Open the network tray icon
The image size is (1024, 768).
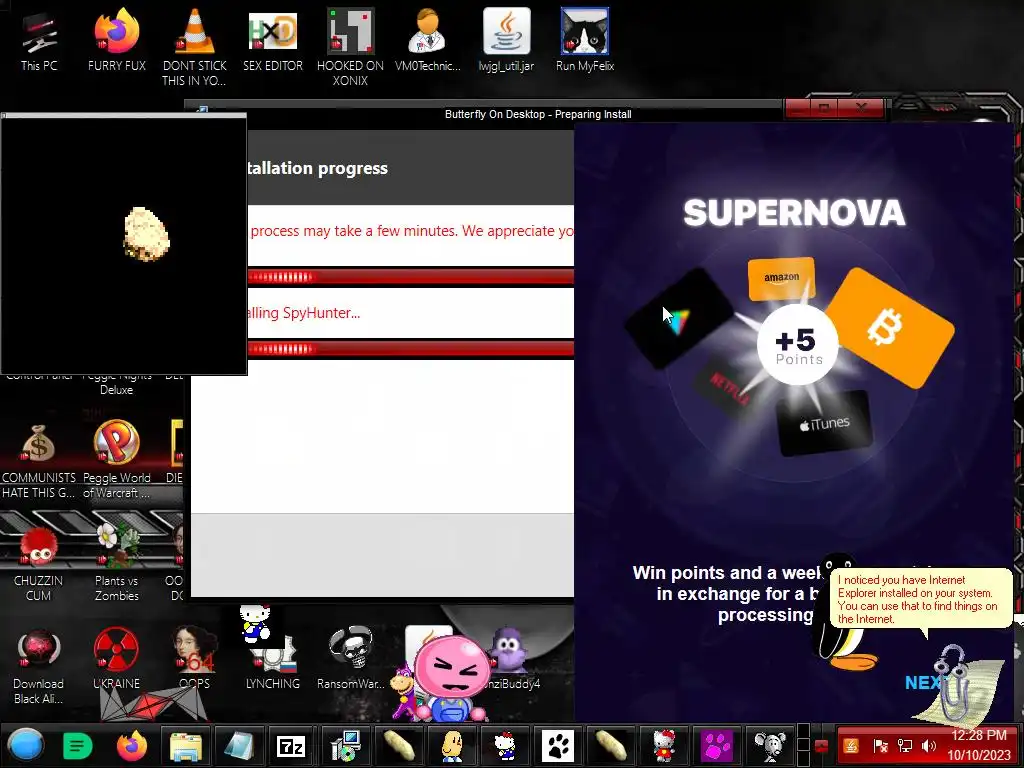pos(904,746)
